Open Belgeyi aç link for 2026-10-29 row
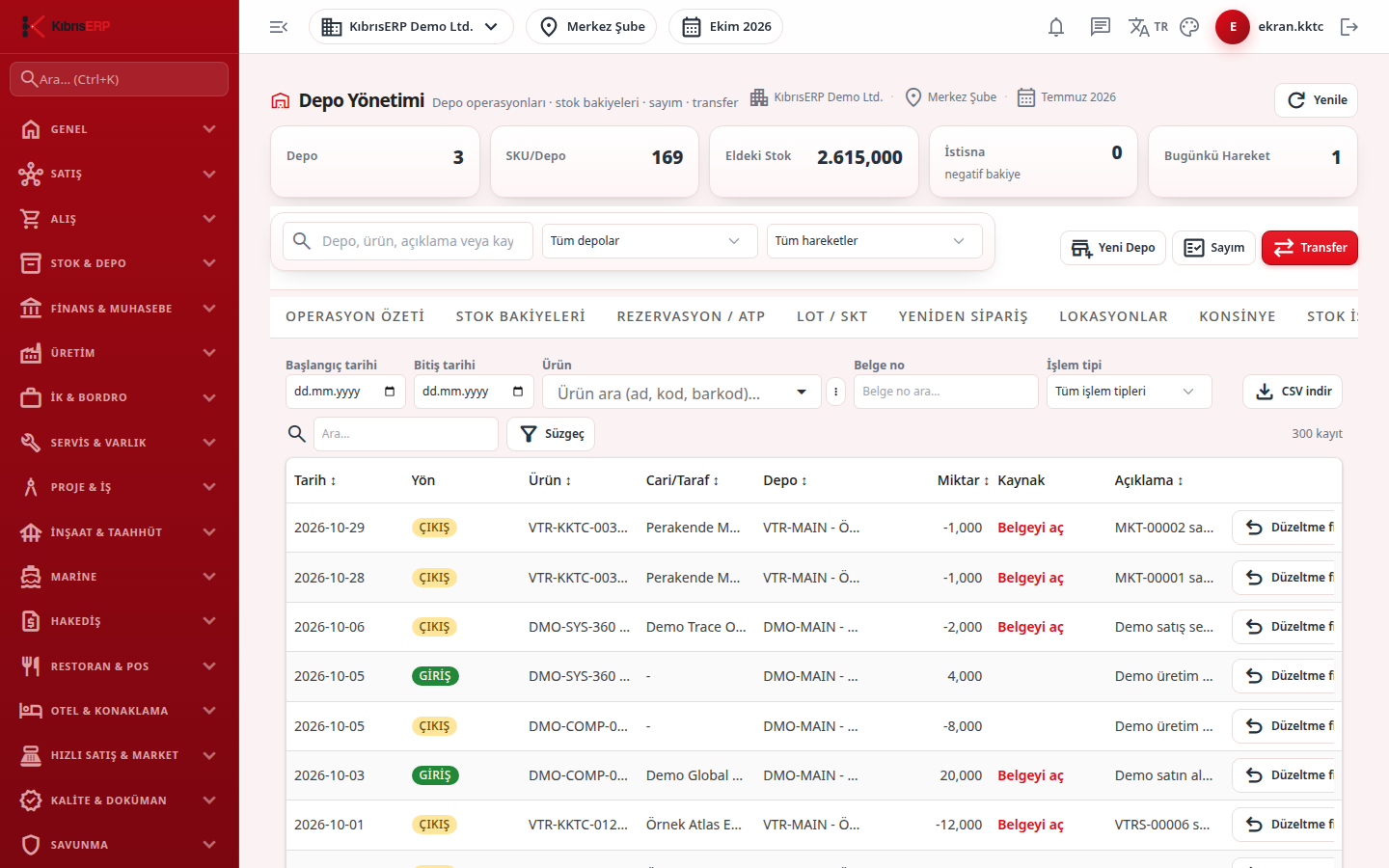The image size is (1389, 868). tap(1030, 528)
